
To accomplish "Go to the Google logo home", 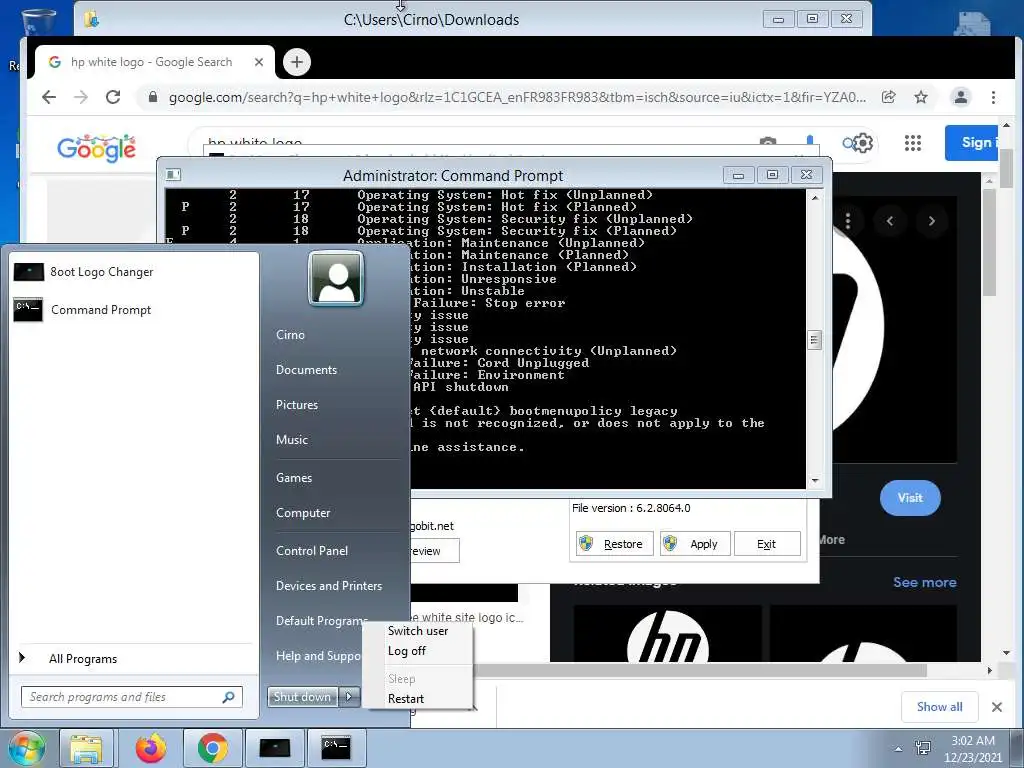I will point(97,148).
